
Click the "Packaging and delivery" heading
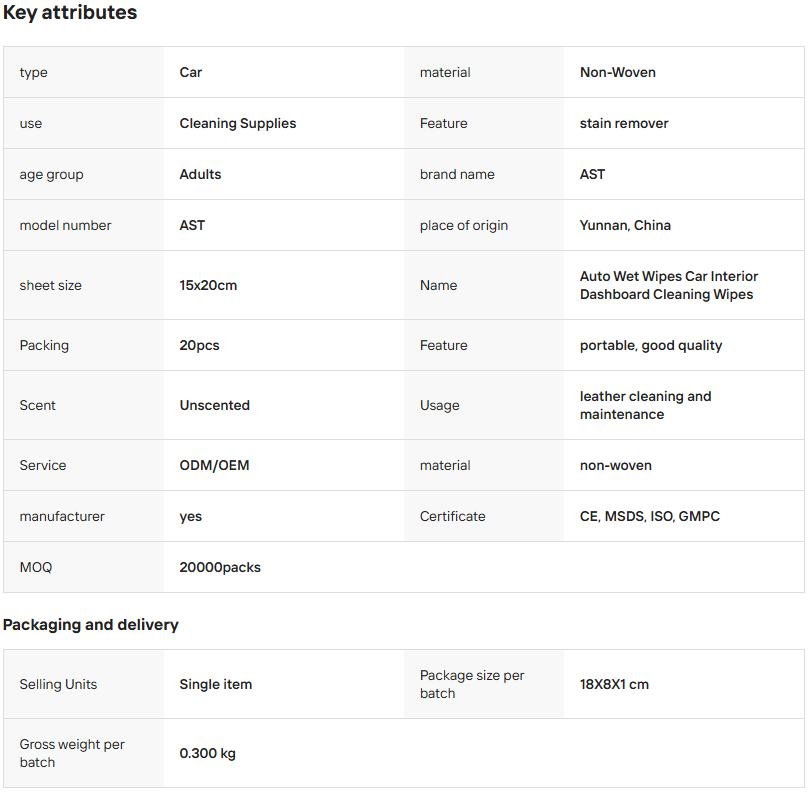[x=90, y=625]
